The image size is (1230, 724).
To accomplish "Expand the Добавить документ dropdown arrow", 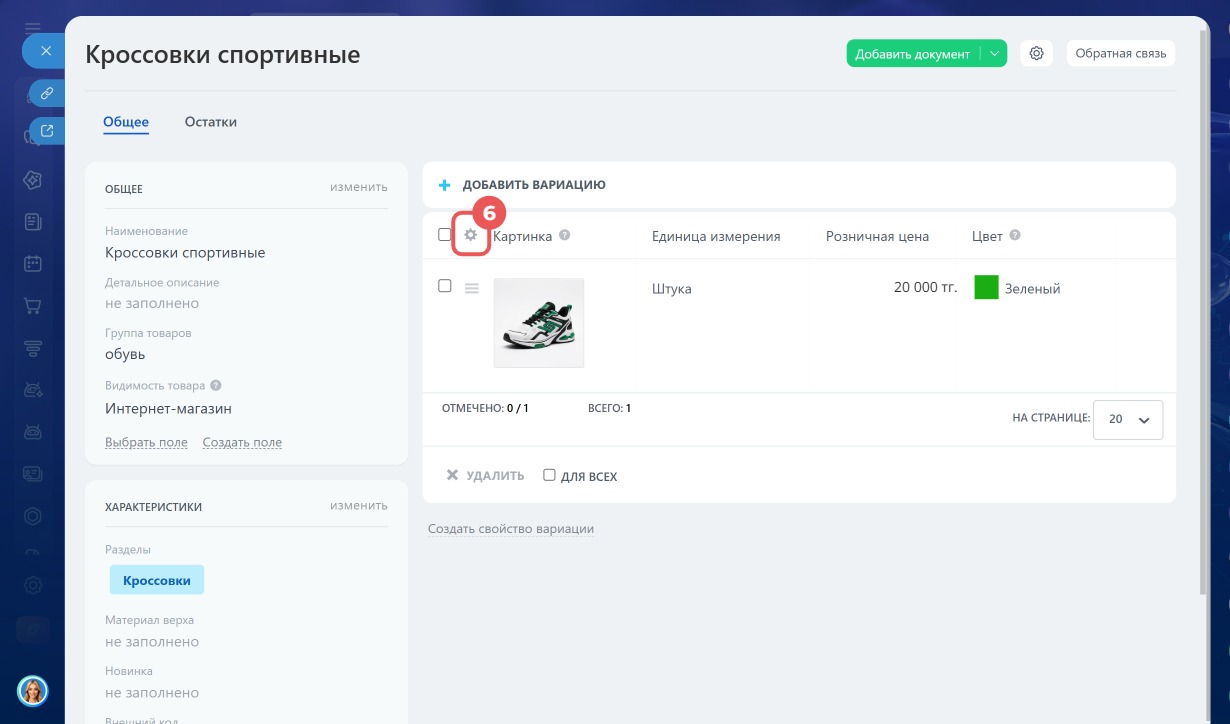I will click(994, 54).
